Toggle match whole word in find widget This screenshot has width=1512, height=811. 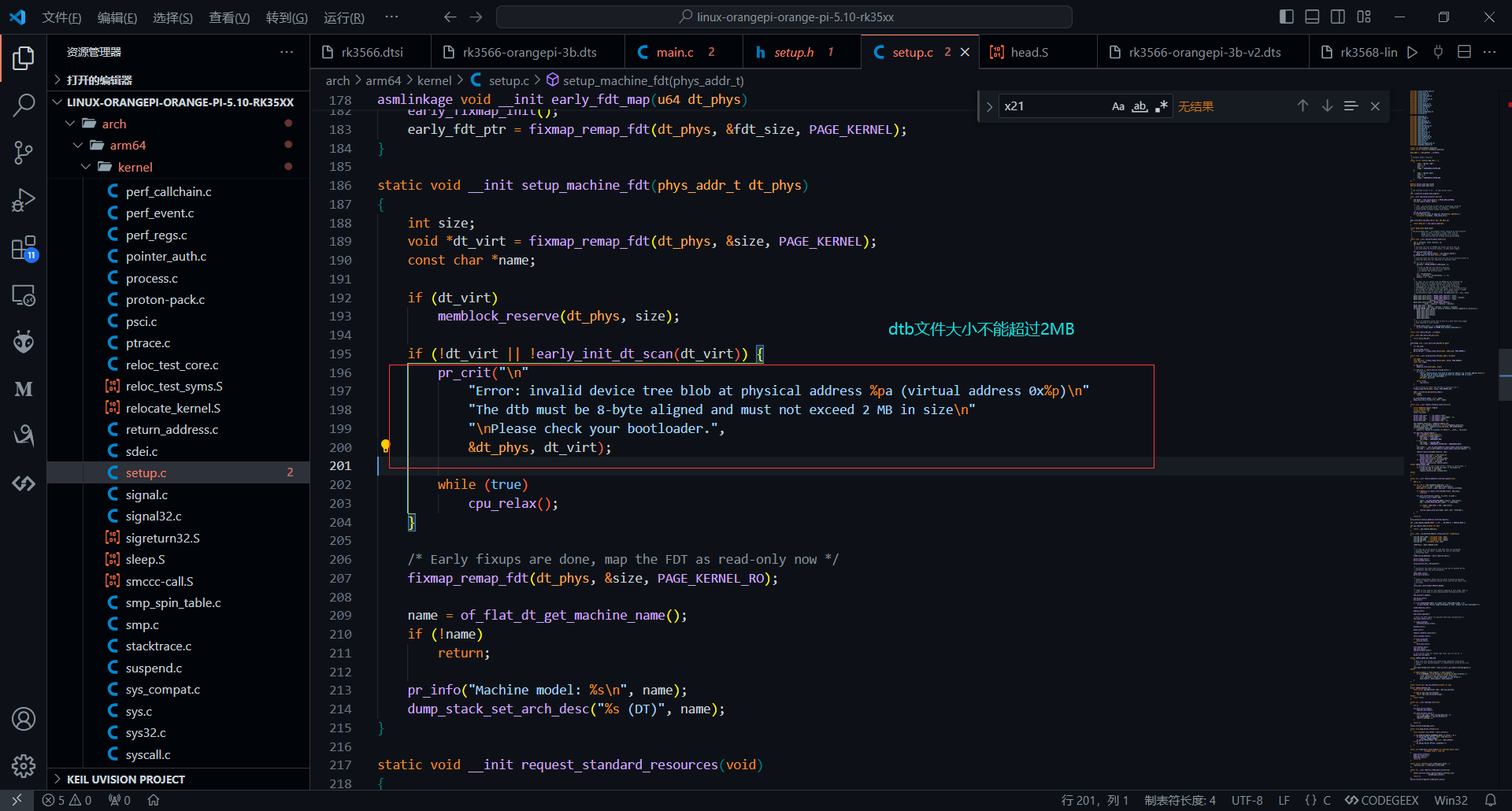click(x=1140, y=106)
